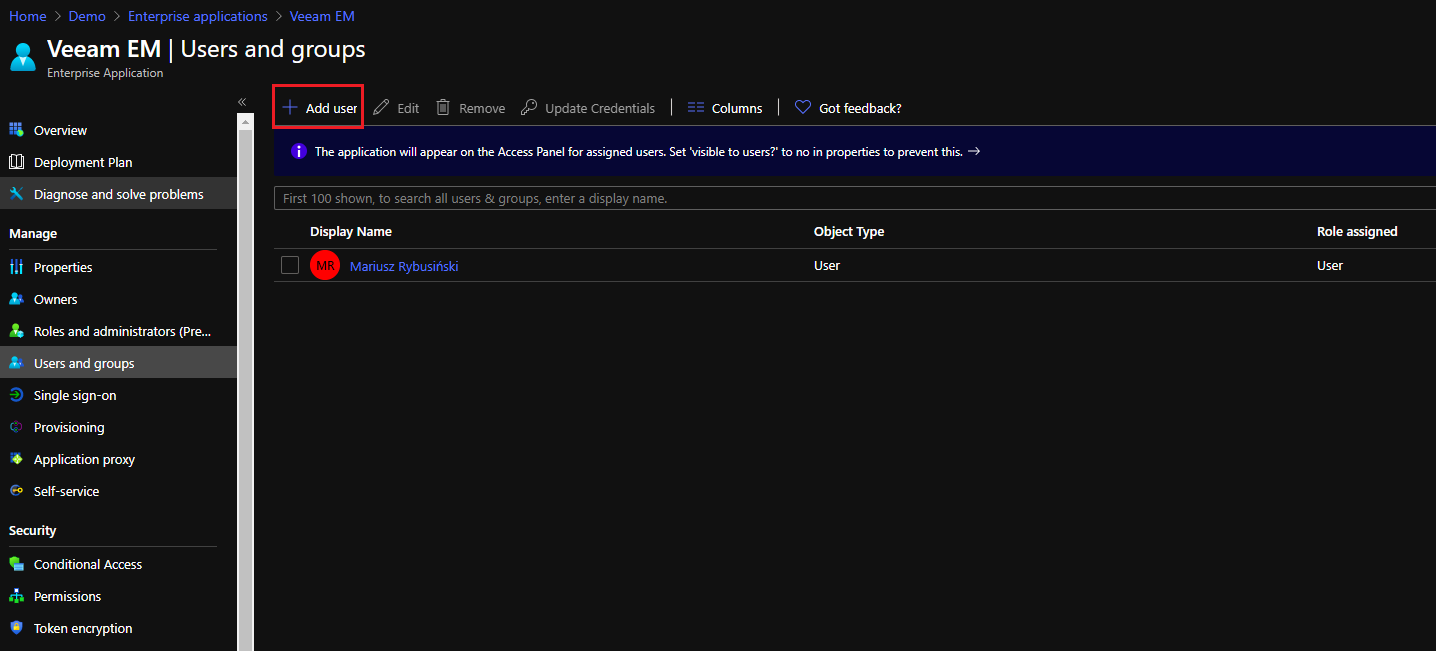
Task: Click the Token encryption shield icon
Action: click(x=16, y=628)
